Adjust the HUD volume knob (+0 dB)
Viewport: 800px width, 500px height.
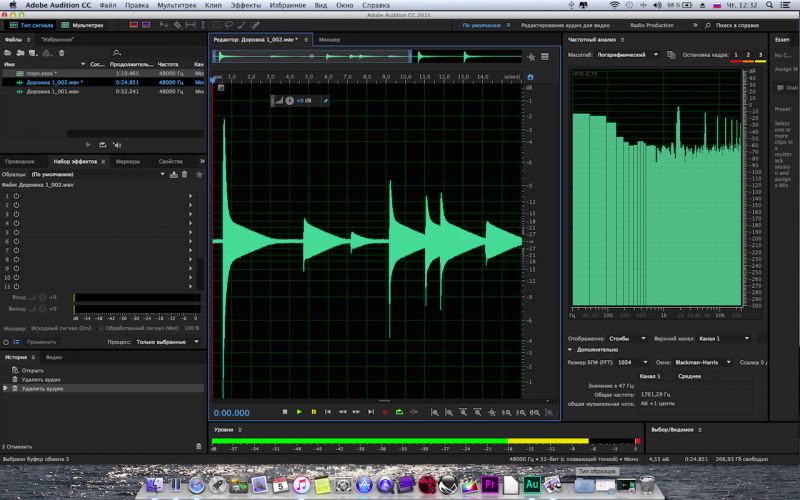pyautogui.click(x=289, y=101)
